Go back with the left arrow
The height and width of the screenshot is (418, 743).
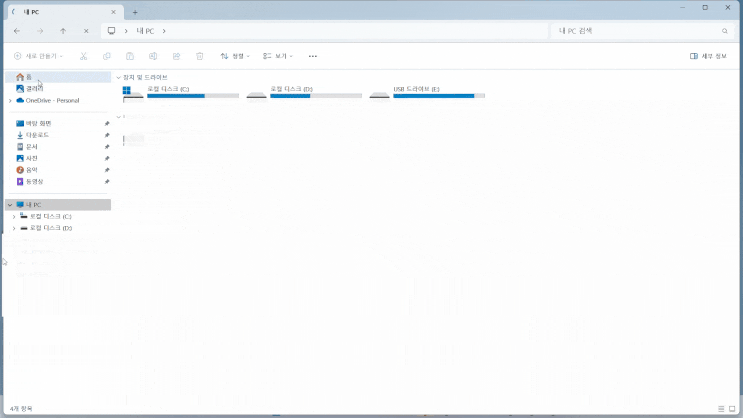point(17,31)
